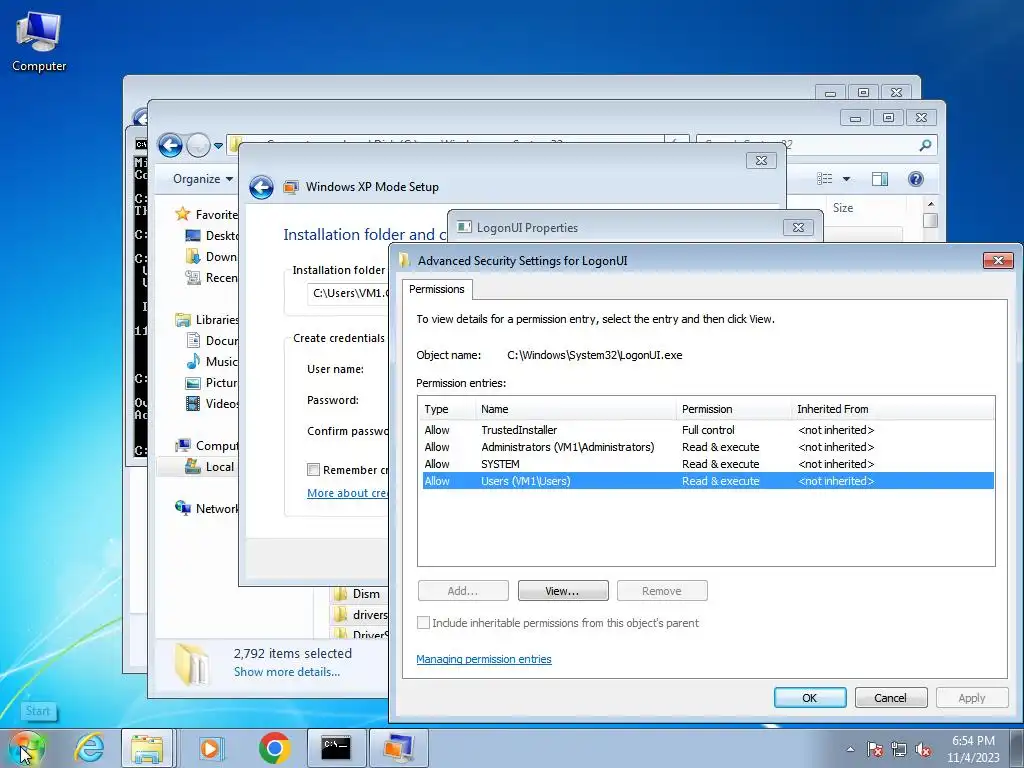
Task: Select SYSTEM permission entry
Action: 708,464
